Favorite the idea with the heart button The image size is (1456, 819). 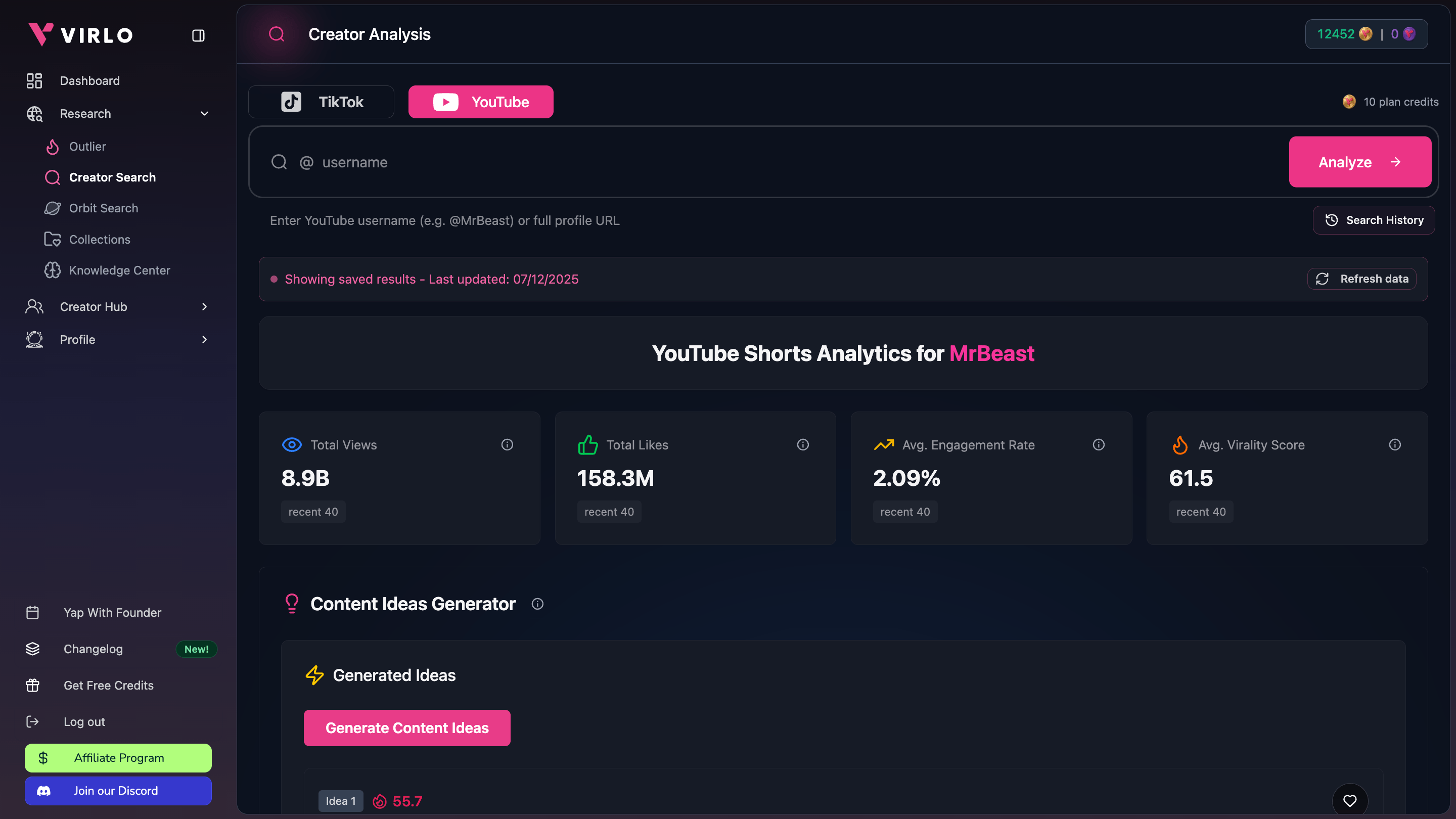(x=1350, y=800)
